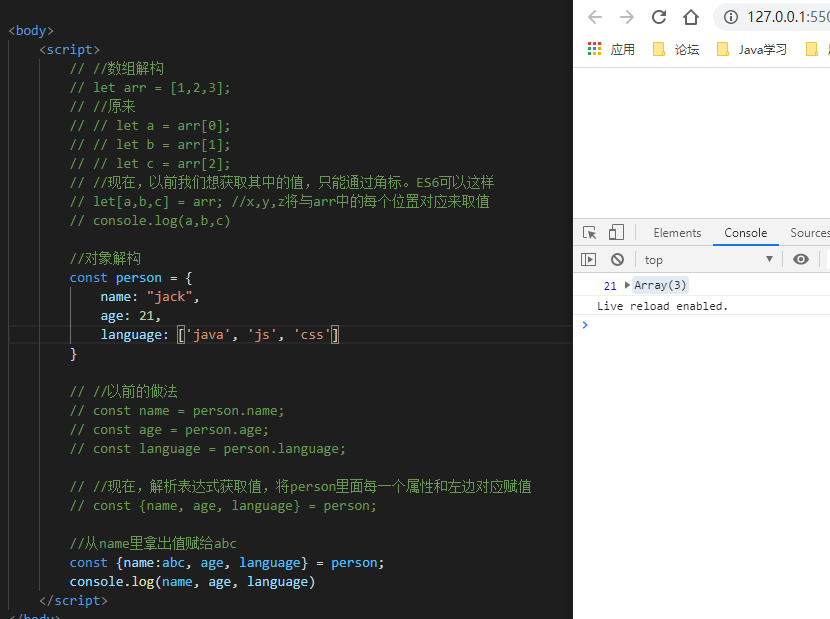Toggle the live expression eye icon
Viewport: 830px width, 619px height.
pos(801,259)
